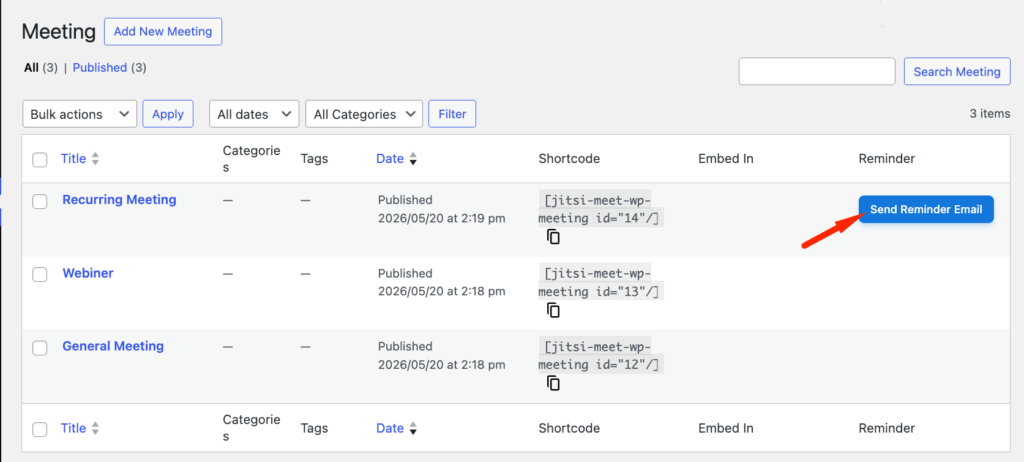
Task: Click the Shortcode column header
Action: pos(569,159)
